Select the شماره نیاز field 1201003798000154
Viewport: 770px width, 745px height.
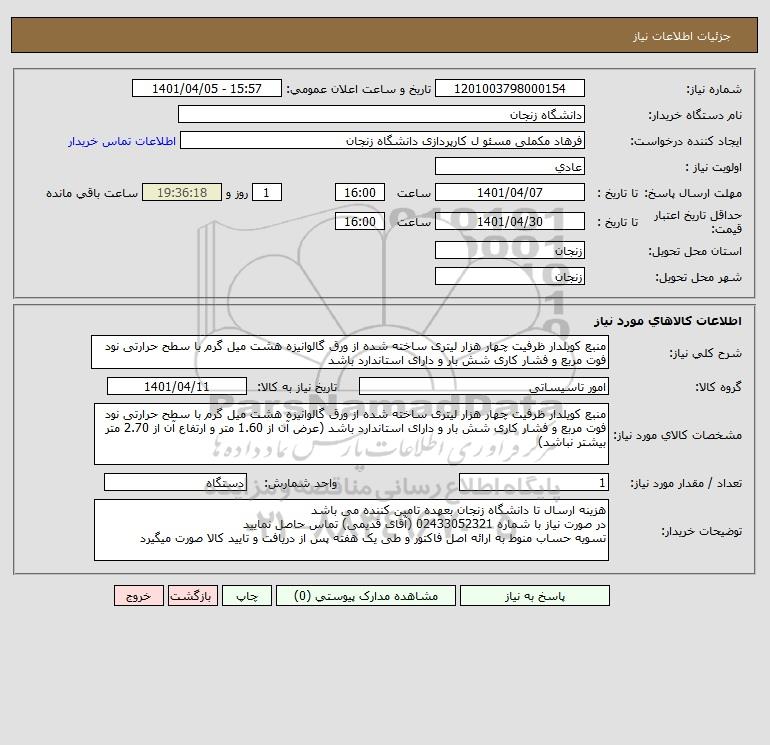510,88
